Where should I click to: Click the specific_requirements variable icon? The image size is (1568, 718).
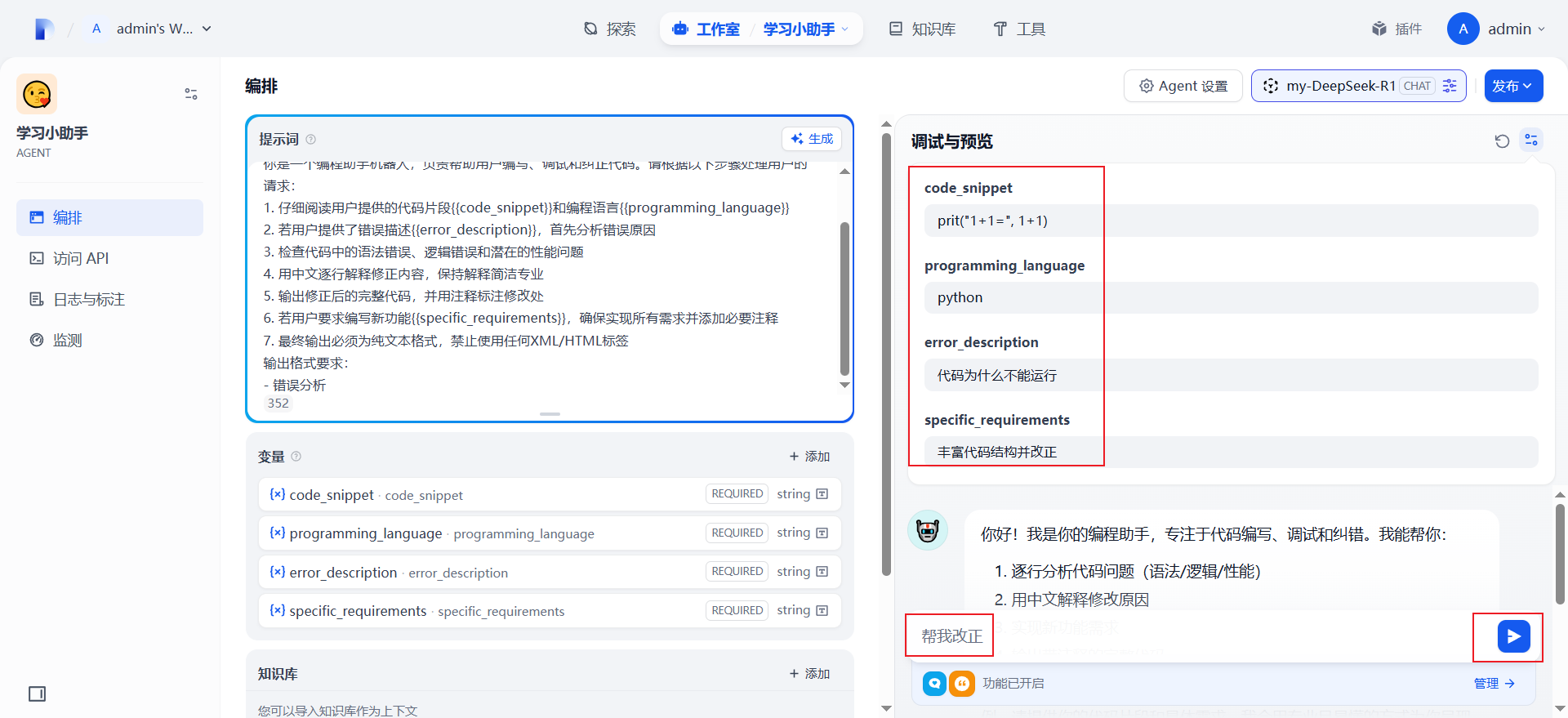[278, 610]
